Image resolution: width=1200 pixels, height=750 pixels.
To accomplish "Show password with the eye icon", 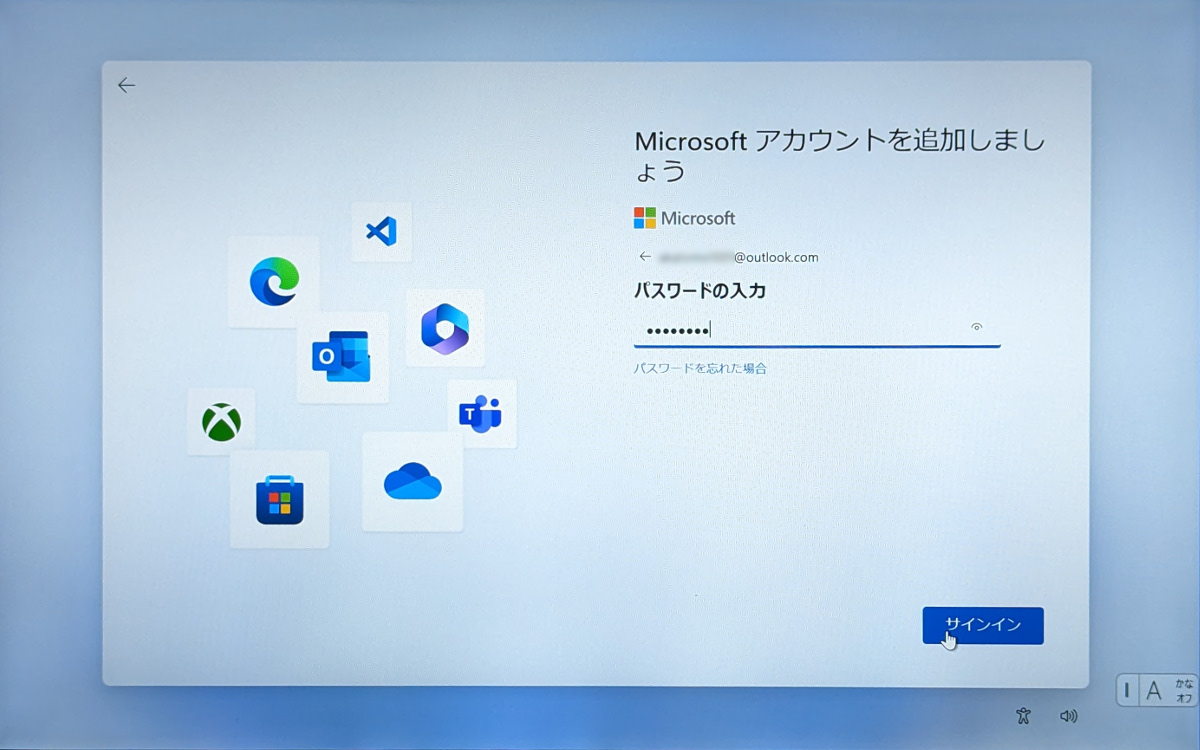I will pyautogui.click(x=977, y=327).
